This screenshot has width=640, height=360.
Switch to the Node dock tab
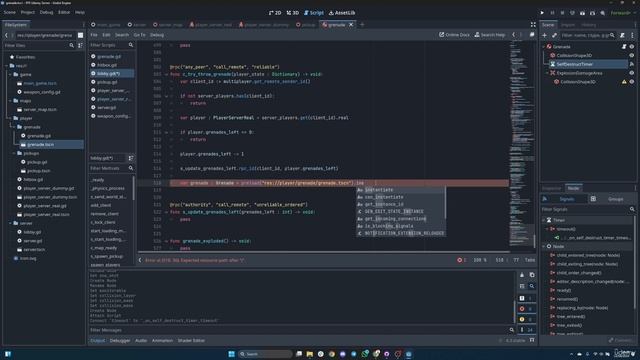pyautogui.click(x=573, y=188)
